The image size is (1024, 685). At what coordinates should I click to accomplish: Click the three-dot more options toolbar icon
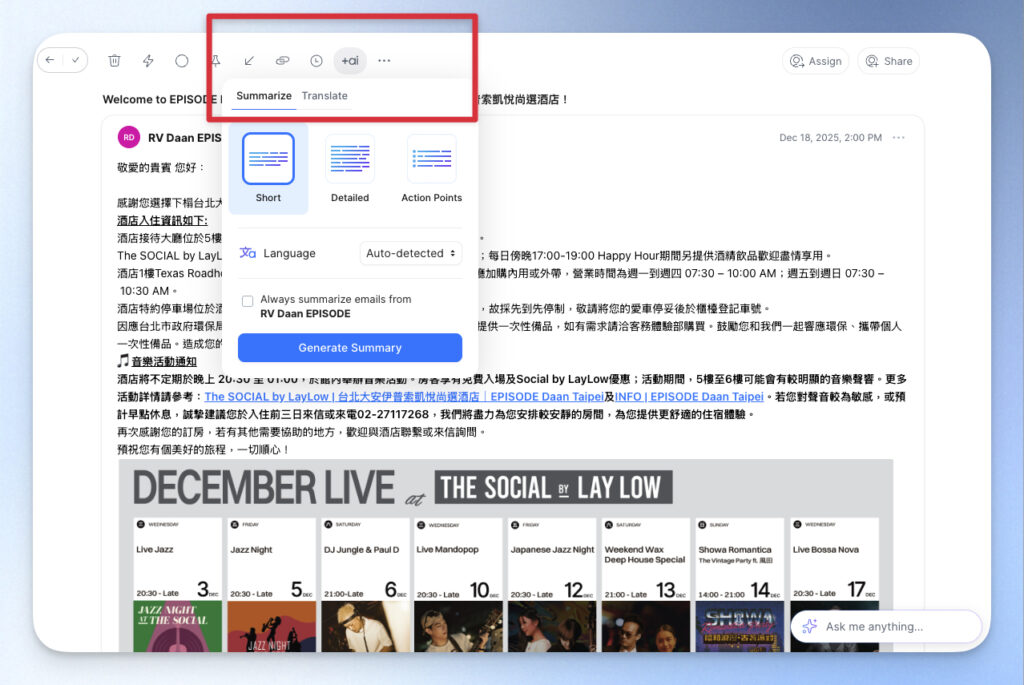point(384,61)
